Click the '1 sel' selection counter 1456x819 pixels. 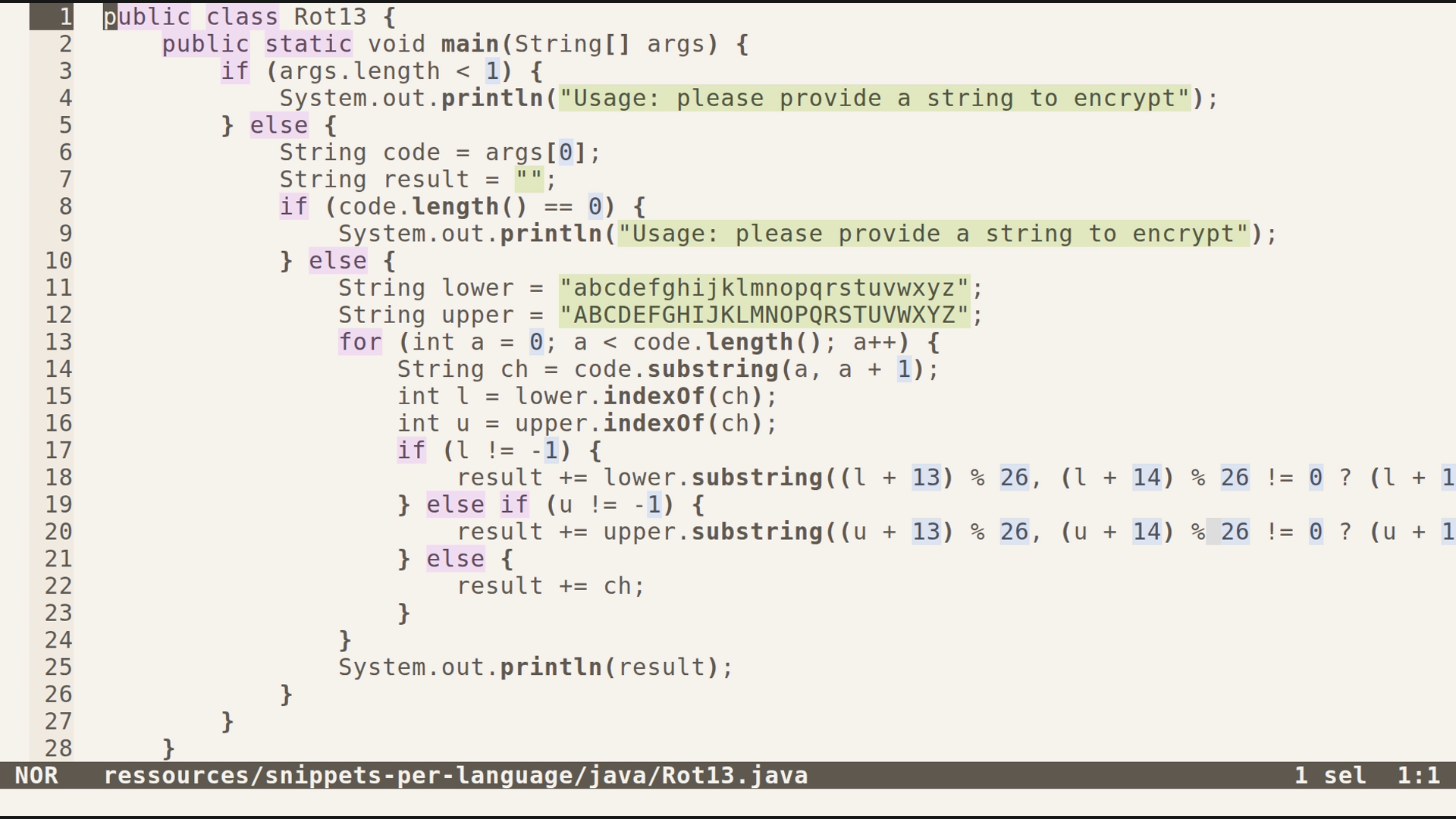pos(1330,776)
